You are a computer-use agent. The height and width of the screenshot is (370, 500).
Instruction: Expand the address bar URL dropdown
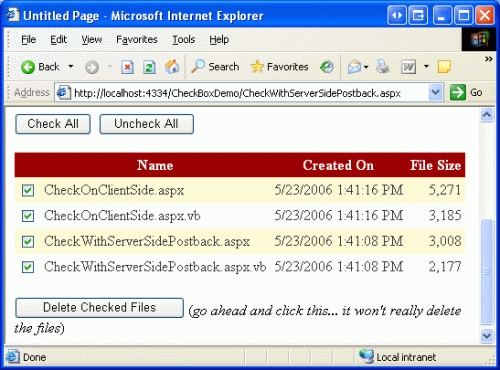(x=435, y=92)
